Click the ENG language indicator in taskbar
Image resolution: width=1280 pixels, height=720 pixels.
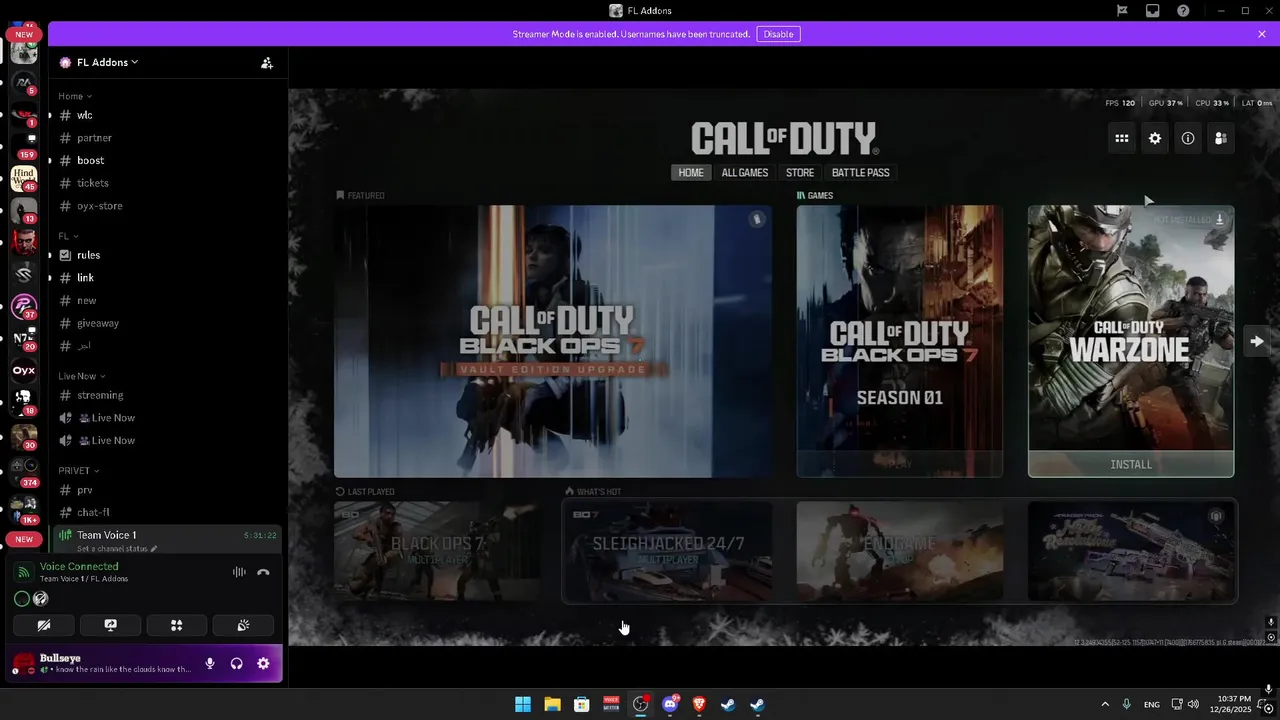[1152, 704]
